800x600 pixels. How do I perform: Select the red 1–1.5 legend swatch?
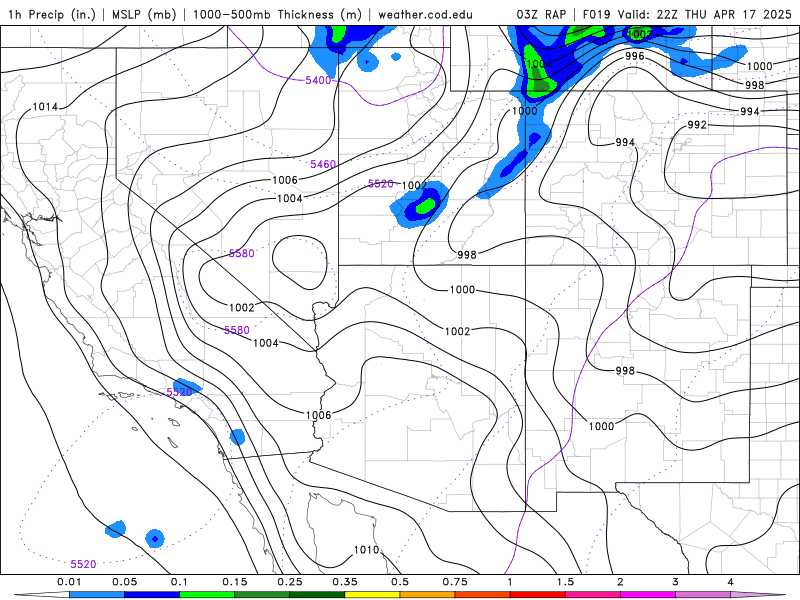click(x=538, y=595)
